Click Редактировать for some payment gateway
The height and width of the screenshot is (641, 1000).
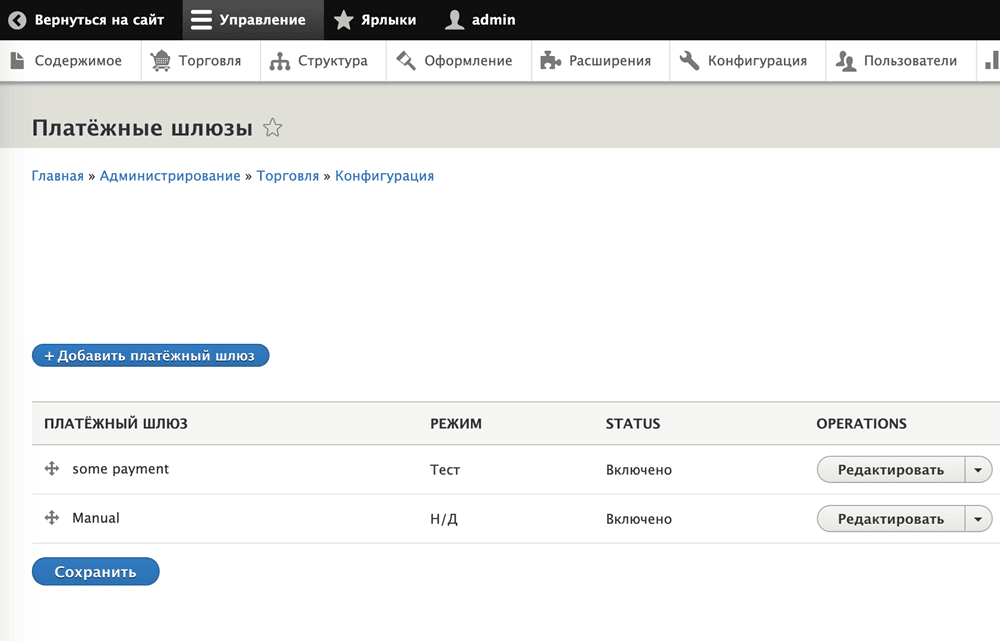(890, 470)
